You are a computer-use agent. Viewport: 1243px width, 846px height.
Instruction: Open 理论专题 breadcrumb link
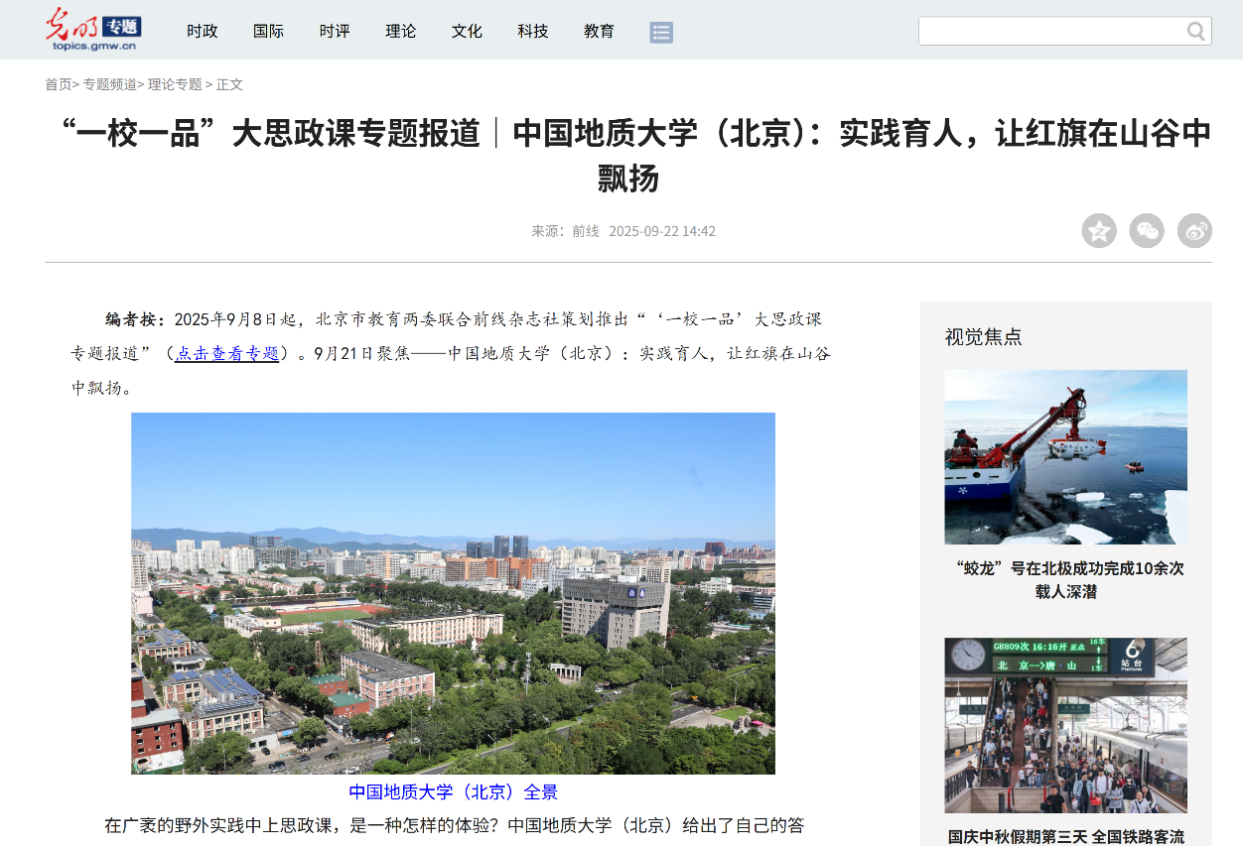[x=175, y=85]
